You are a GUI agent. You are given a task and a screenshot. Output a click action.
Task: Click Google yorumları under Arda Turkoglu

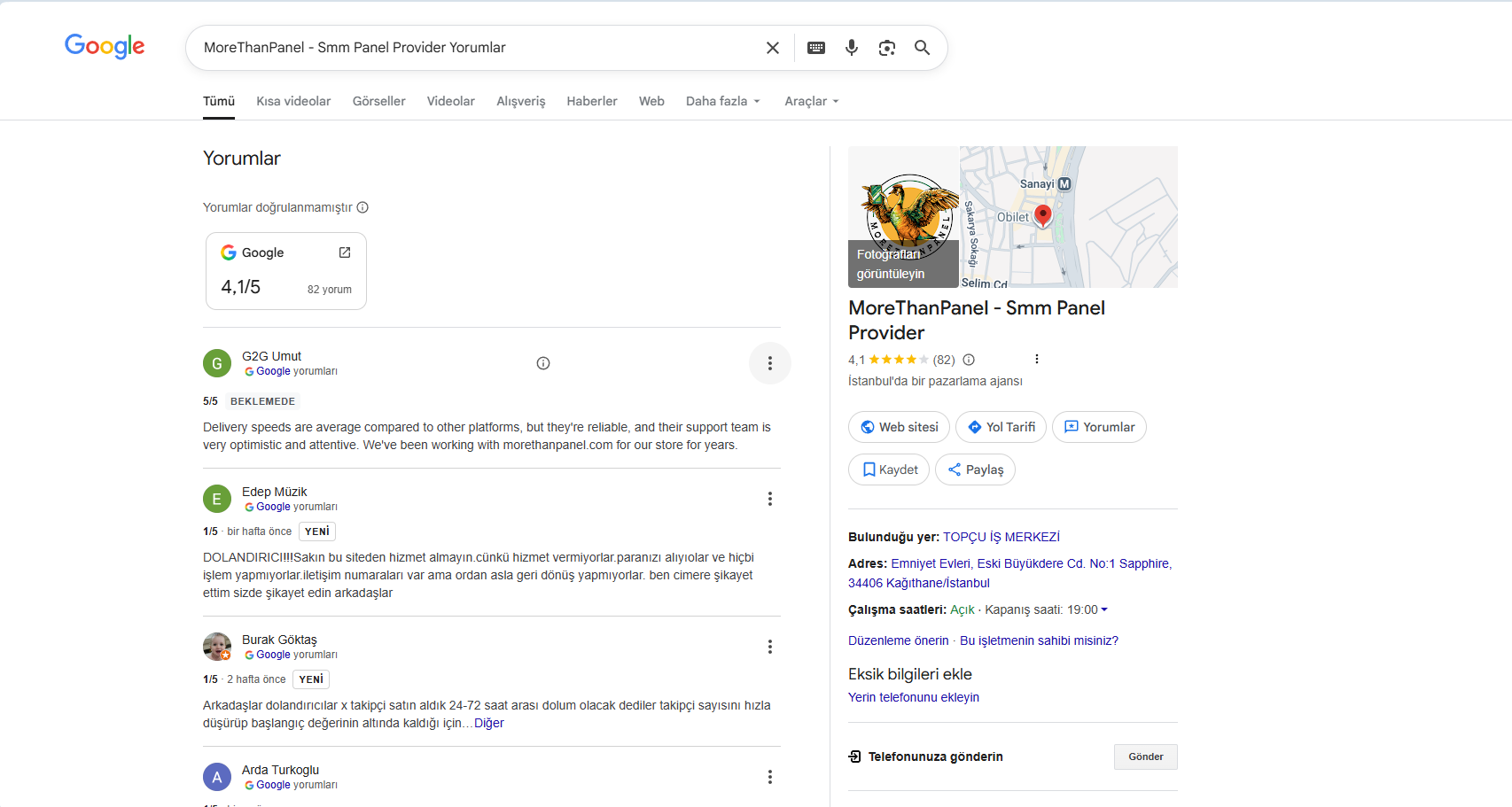click(x=291, y=785)
